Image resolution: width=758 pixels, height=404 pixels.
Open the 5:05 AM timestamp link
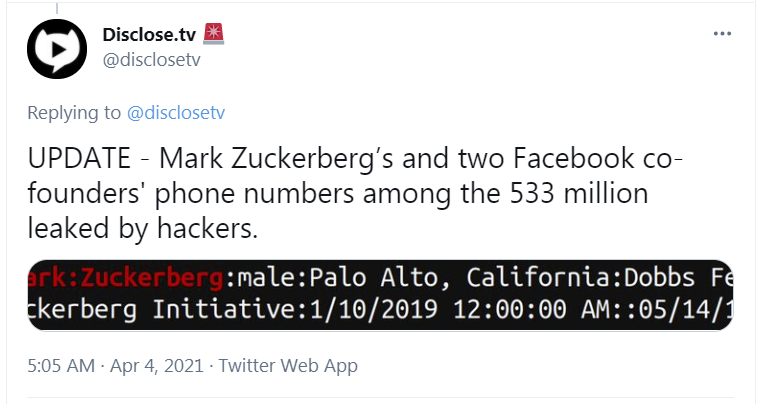click(61, 365)
